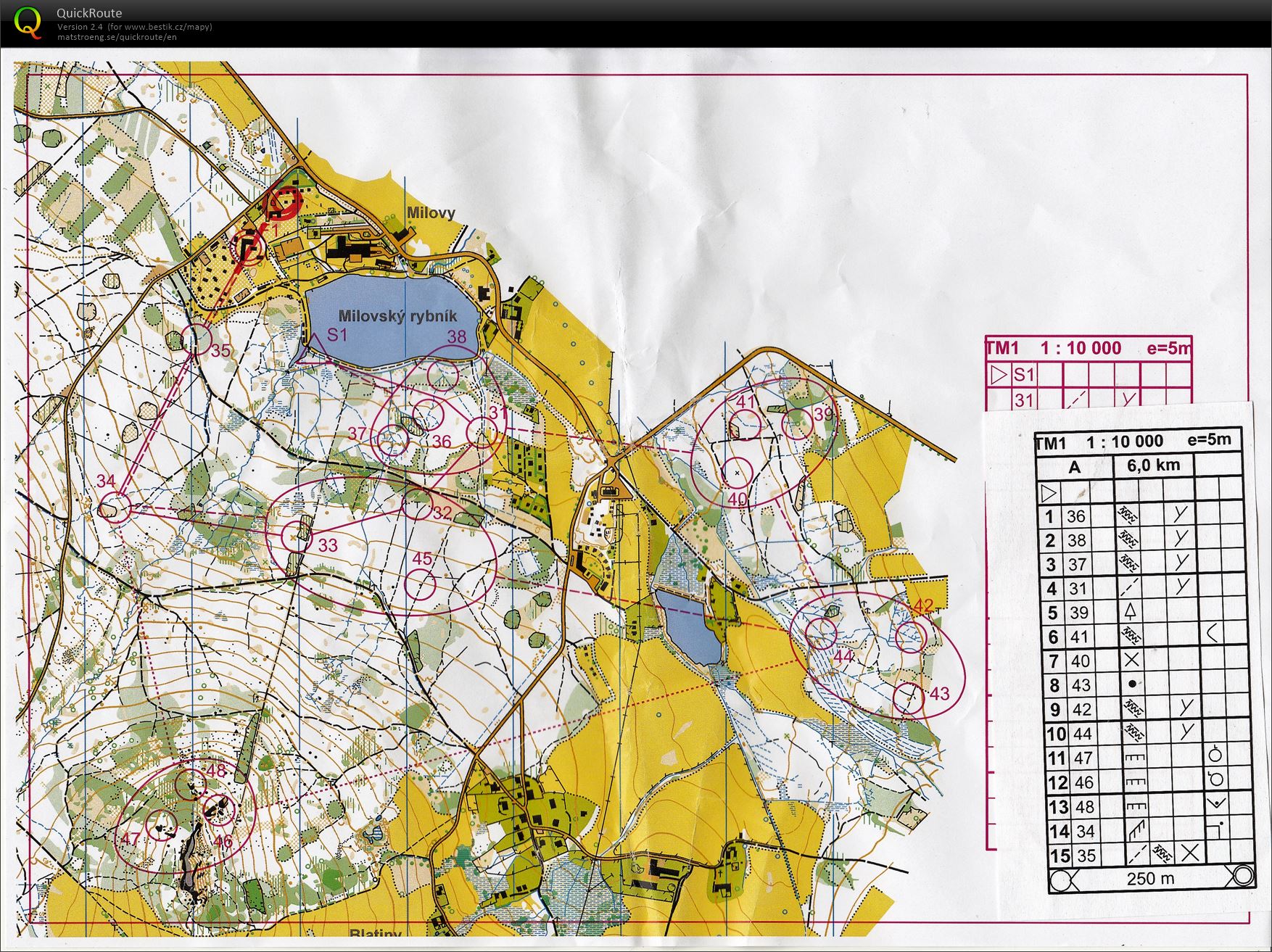This screenshot has height=952, width=1272.
Task: Click the start triangle symbol in the description table
Action: 1049,493
